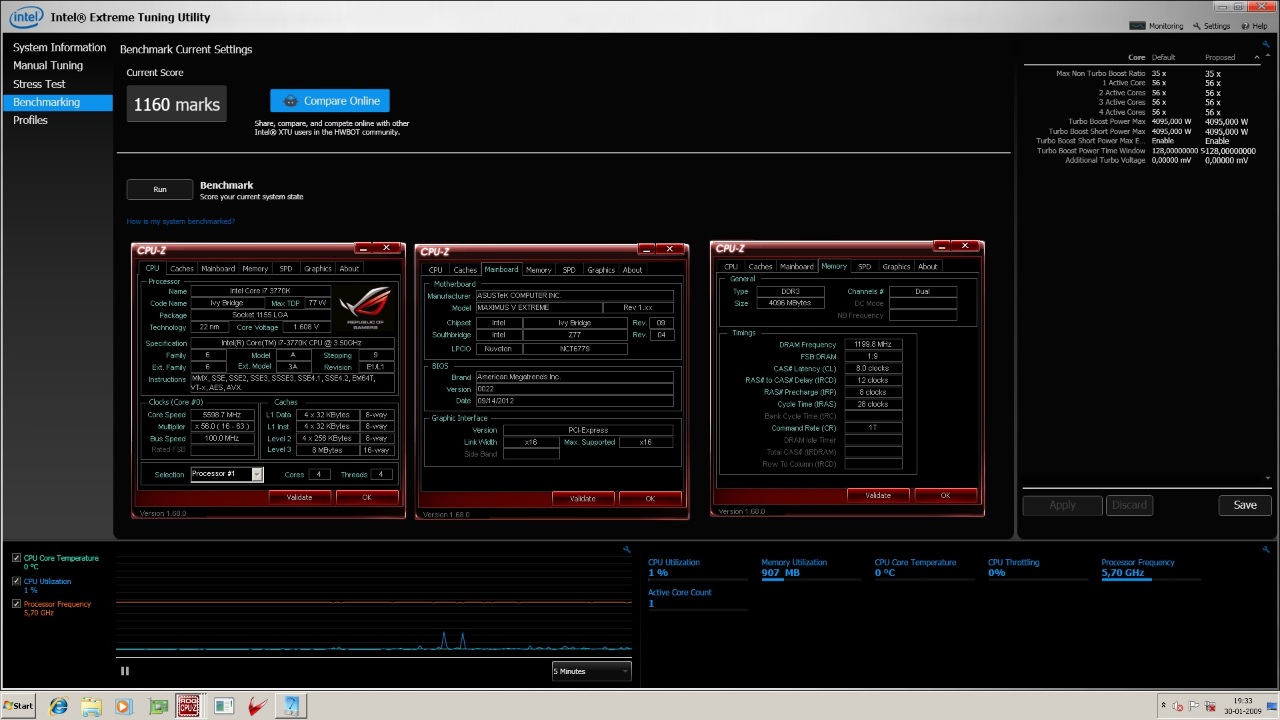
Task: Click the ROG logo in CPU-Z
Action: coord(364,308)
